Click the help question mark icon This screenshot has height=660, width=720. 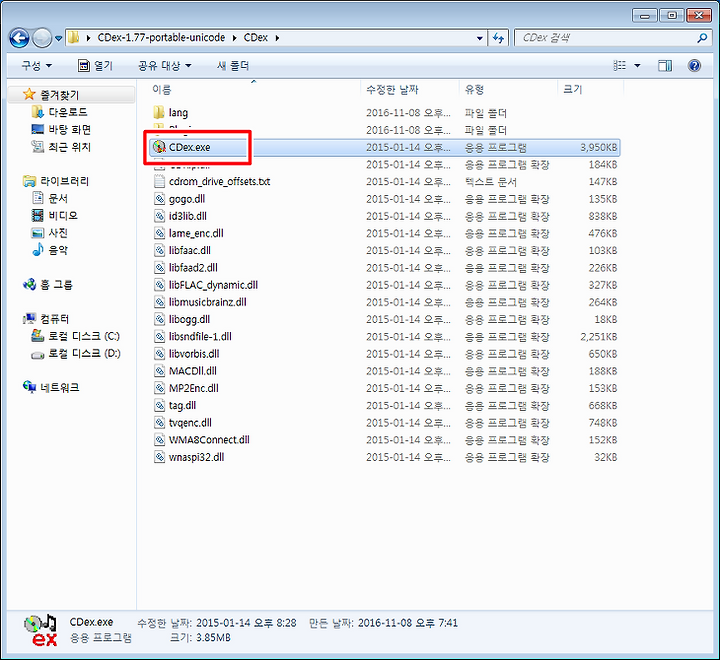pos(694,66)
